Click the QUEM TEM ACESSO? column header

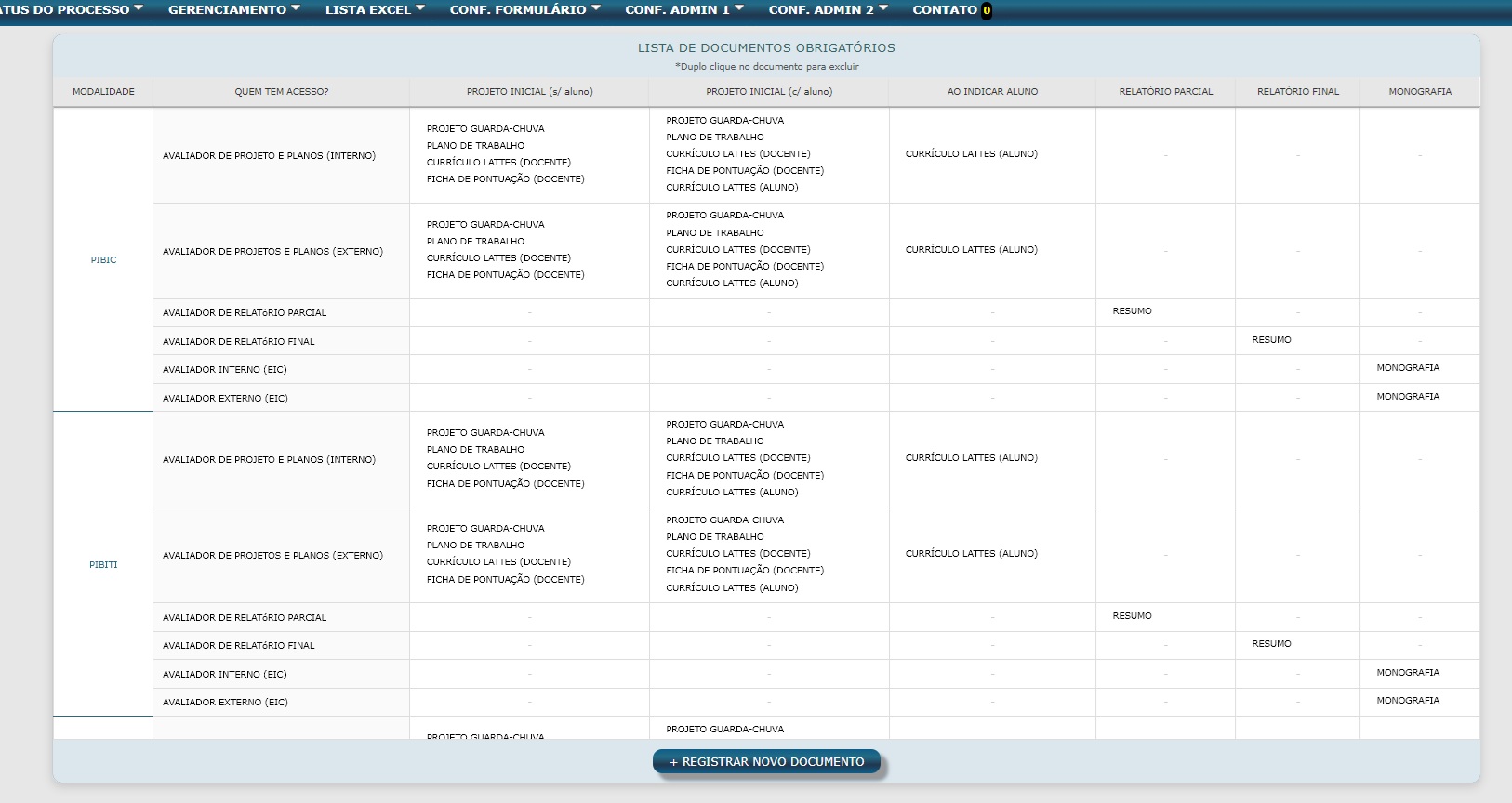tap(281, 92)
